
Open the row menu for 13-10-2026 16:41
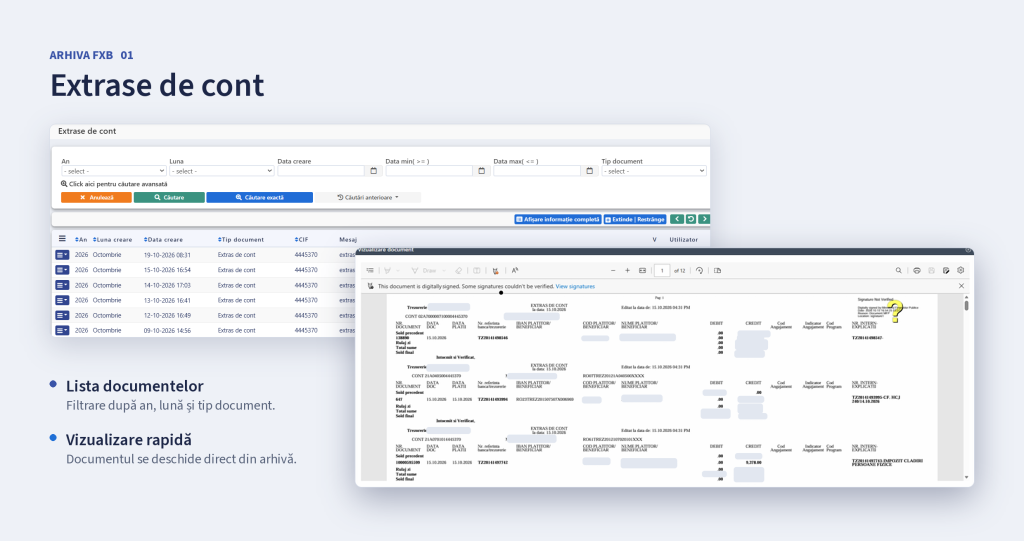(62, 301)
